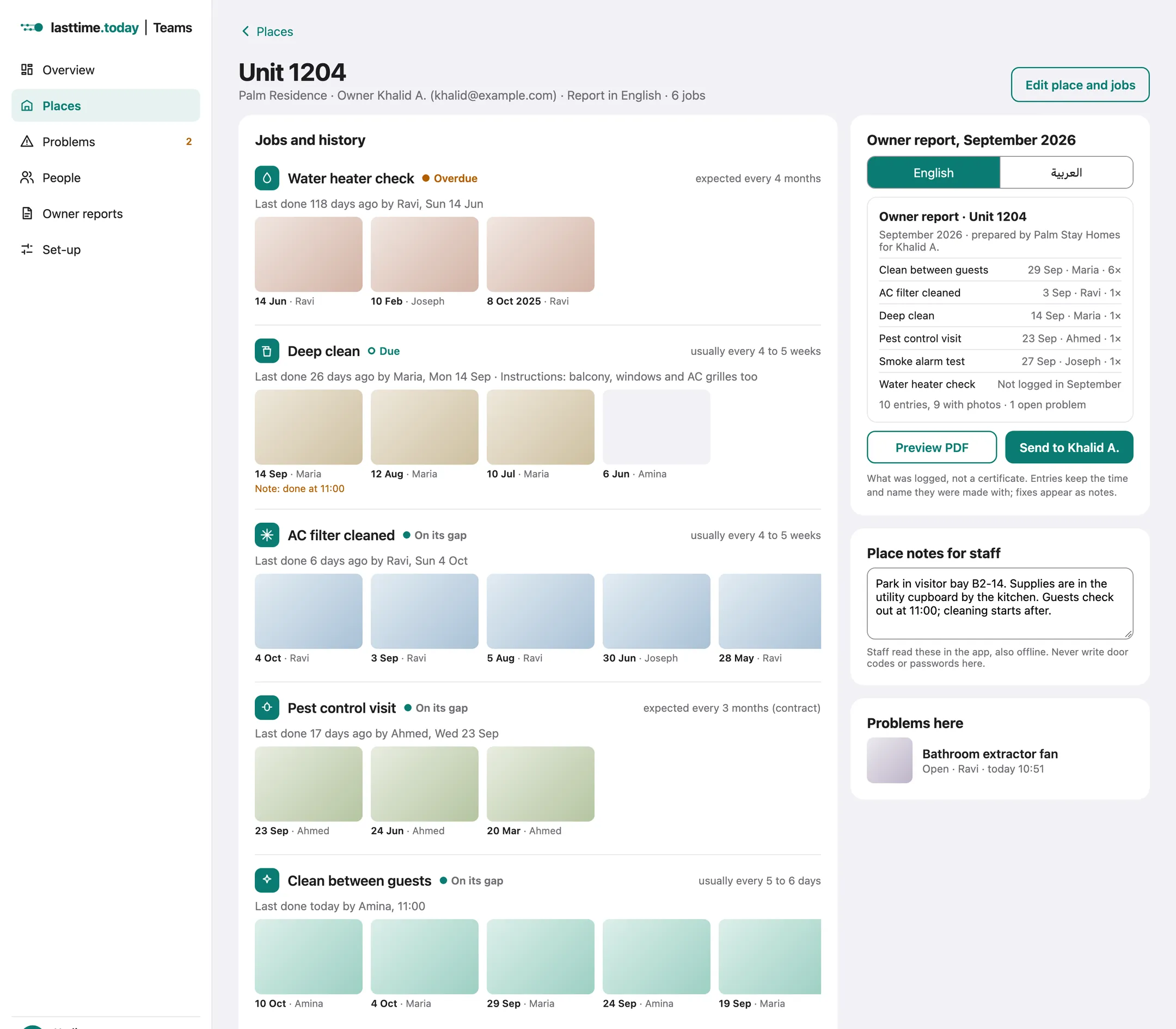Click the Due status beside Deep clean
Image resolution: width=1176 pixels, height=1029 pixels.
[384, 351]
